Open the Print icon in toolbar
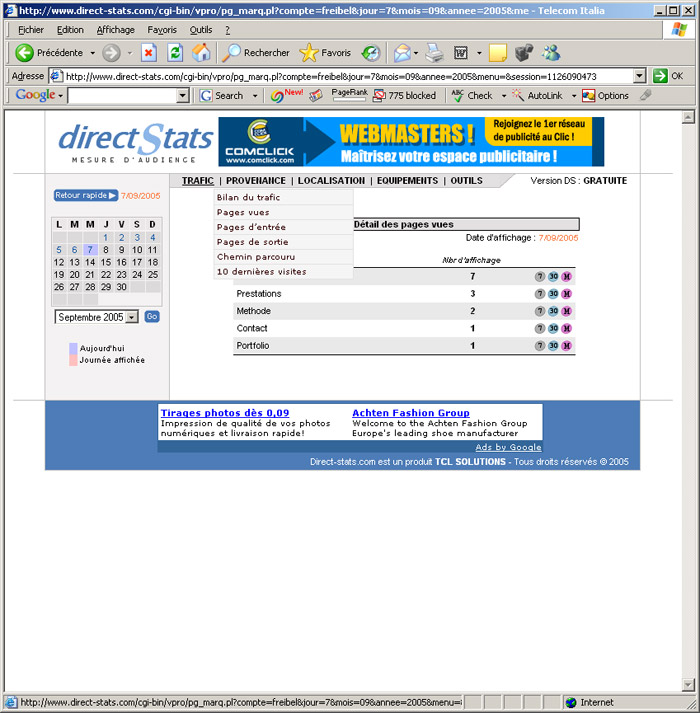The height and width of the screenshot is (713, 700). click(435, 53)
